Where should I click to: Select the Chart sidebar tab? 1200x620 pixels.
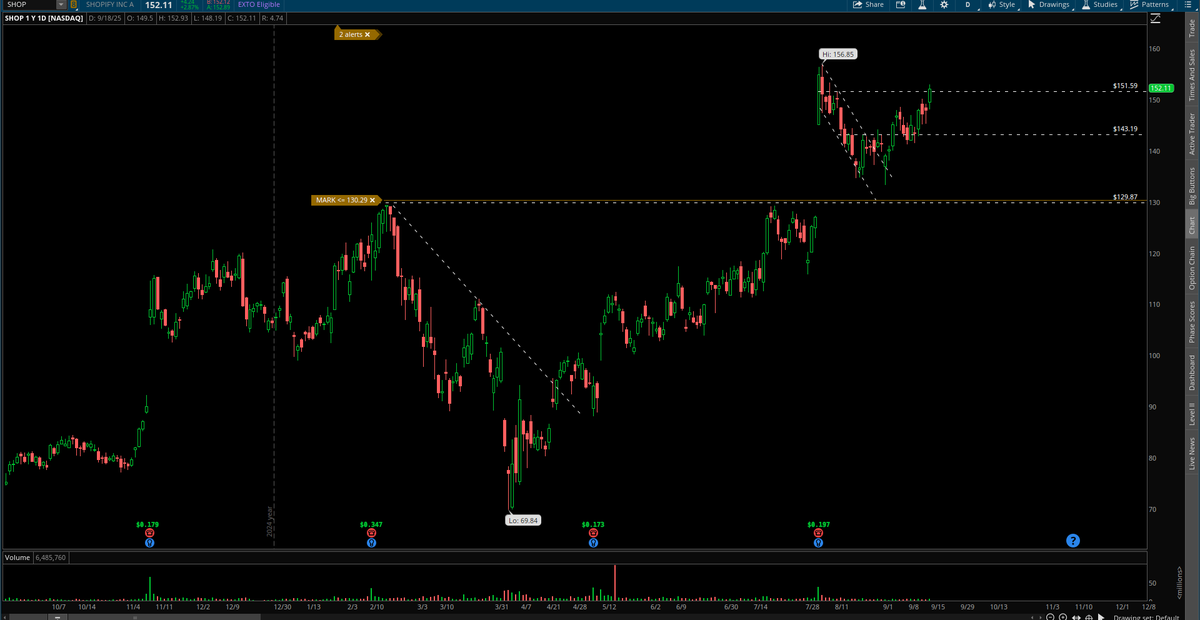(1191, 226)
